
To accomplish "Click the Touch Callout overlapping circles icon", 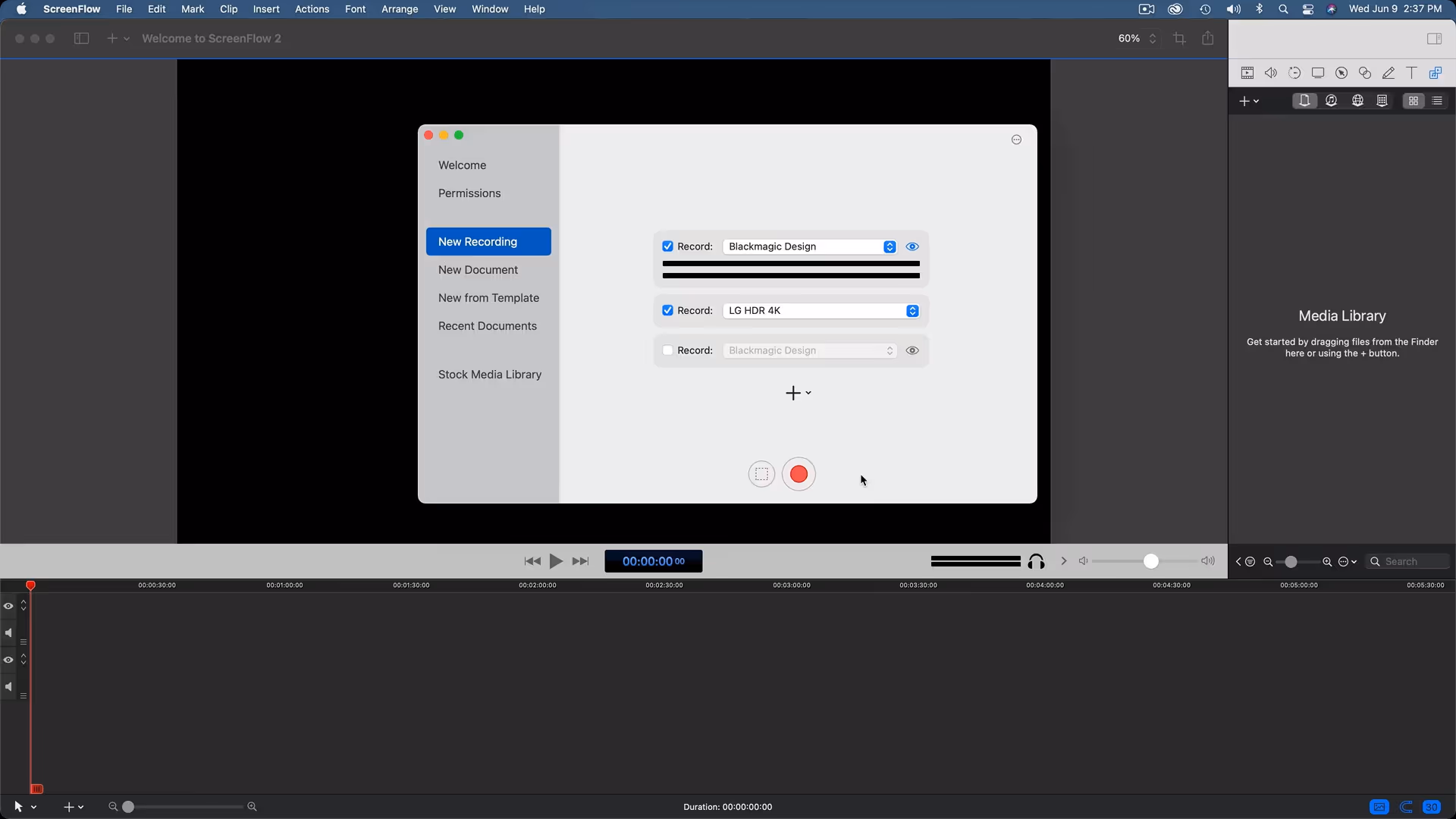I will coord(1365,73).
